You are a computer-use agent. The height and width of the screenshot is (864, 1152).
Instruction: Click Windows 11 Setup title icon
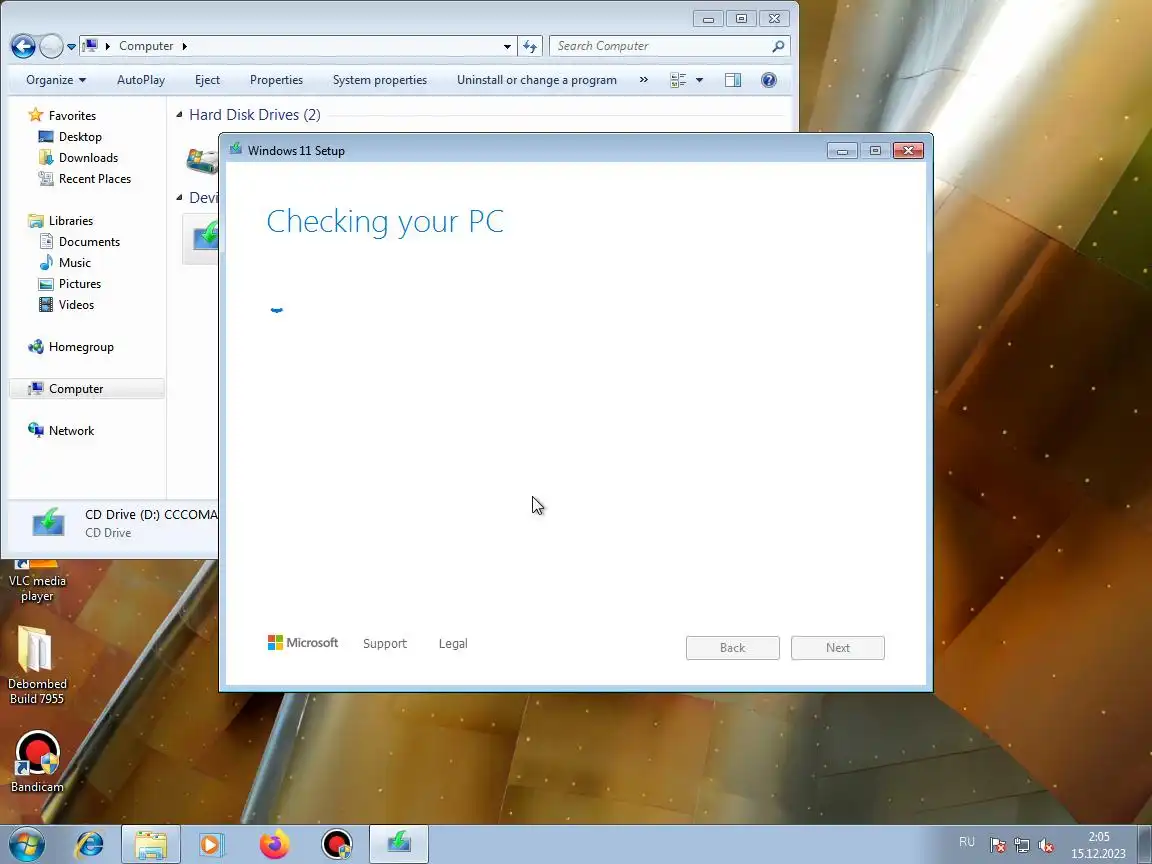pyautogui.click(x=235, y=150)
